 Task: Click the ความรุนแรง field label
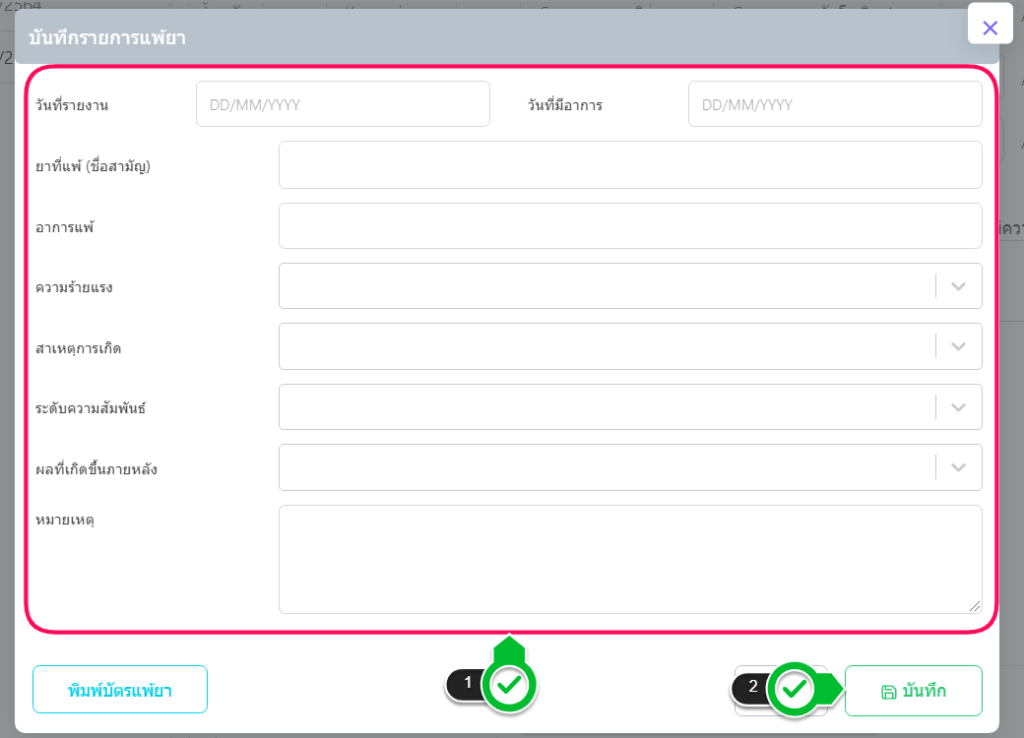(74, 288)
